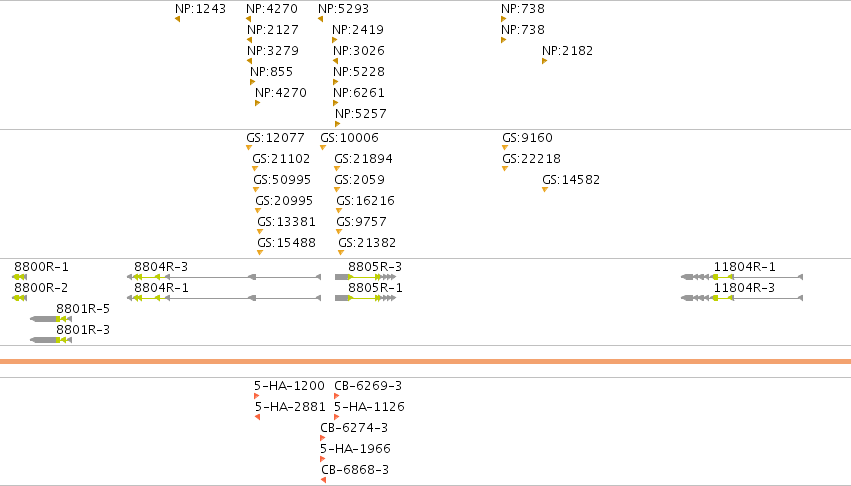Click the triangle marker under GS:10006
The width and height of the screenshot is (851, 486).
(x=323, y=148)
